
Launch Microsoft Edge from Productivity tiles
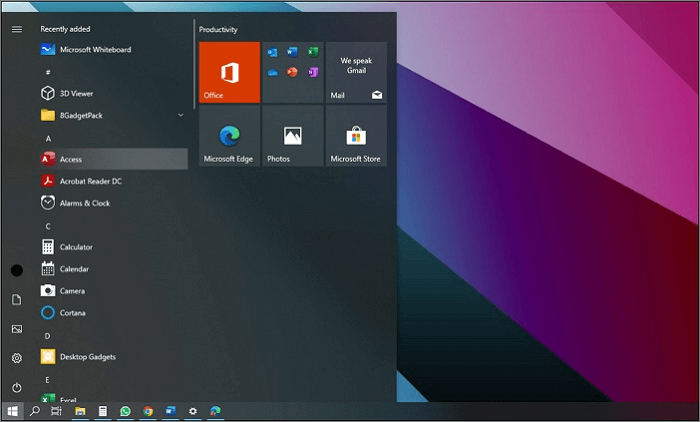click(x=229, y=136)
